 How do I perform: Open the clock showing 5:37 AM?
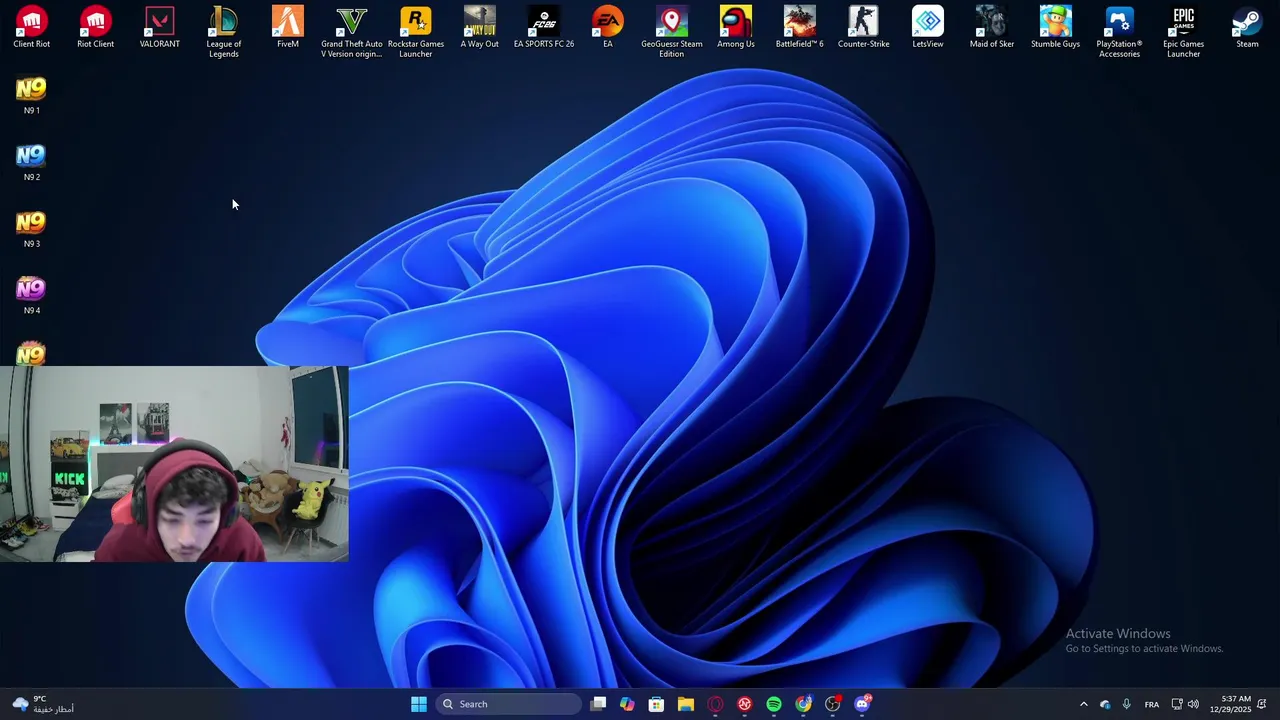(1230, 704)
